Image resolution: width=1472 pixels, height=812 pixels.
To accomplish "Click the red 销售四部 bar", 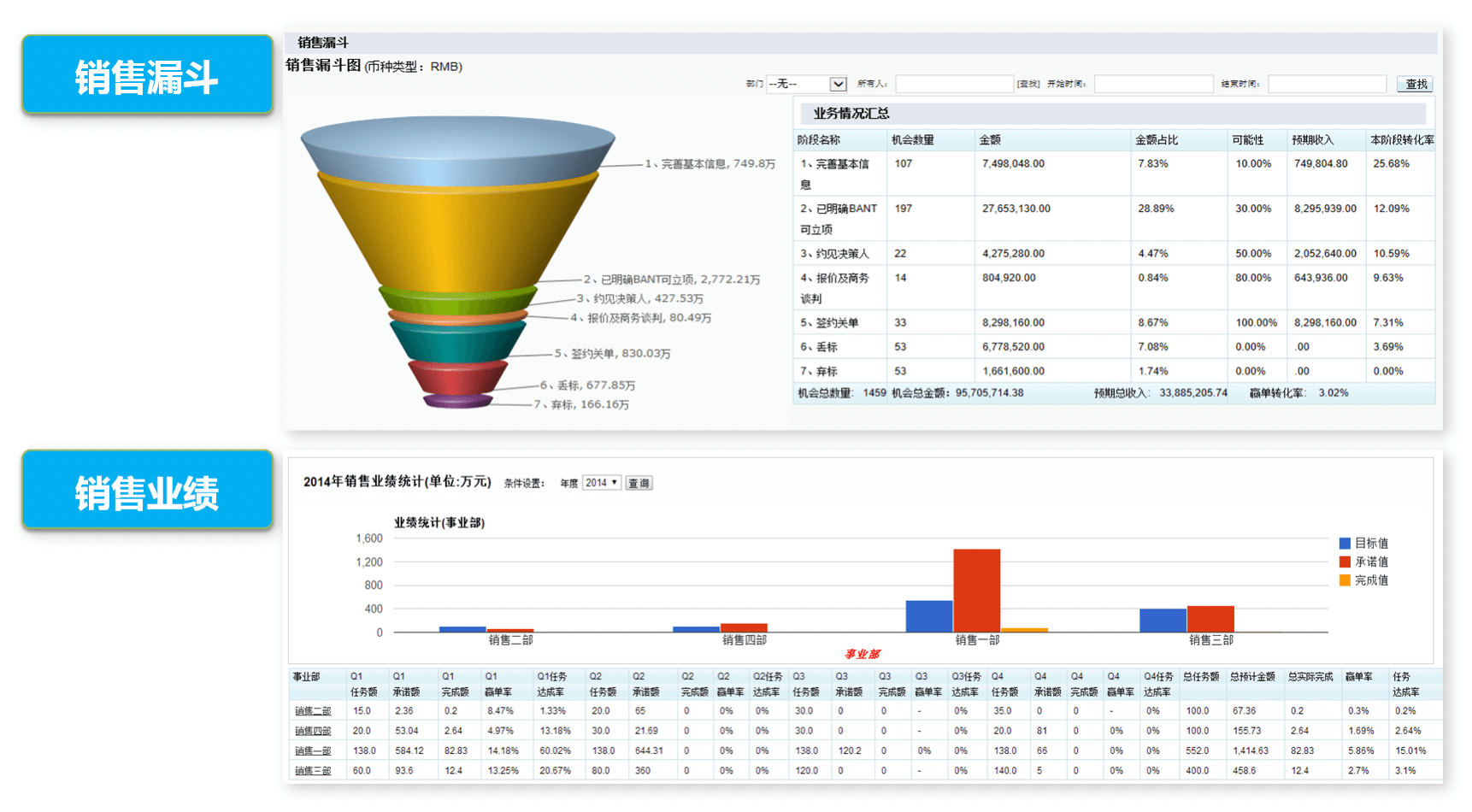I will pos(744,628).
